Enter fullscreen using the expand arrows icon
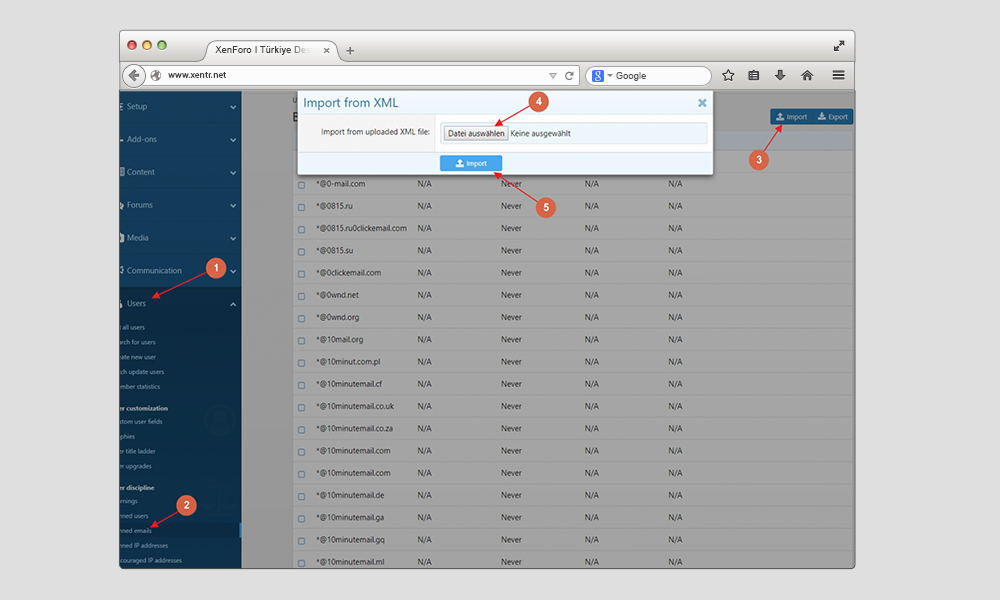 click(x=839, y=46)
